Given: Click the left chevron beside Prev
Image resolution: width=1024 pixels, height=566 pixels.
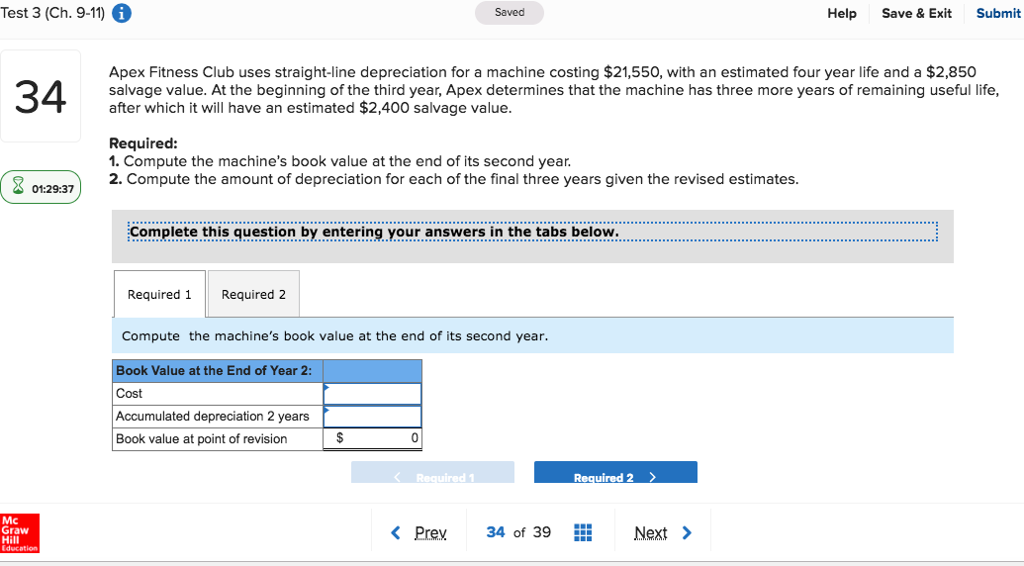Looking at the screenshot, I should tap(397, 532).
